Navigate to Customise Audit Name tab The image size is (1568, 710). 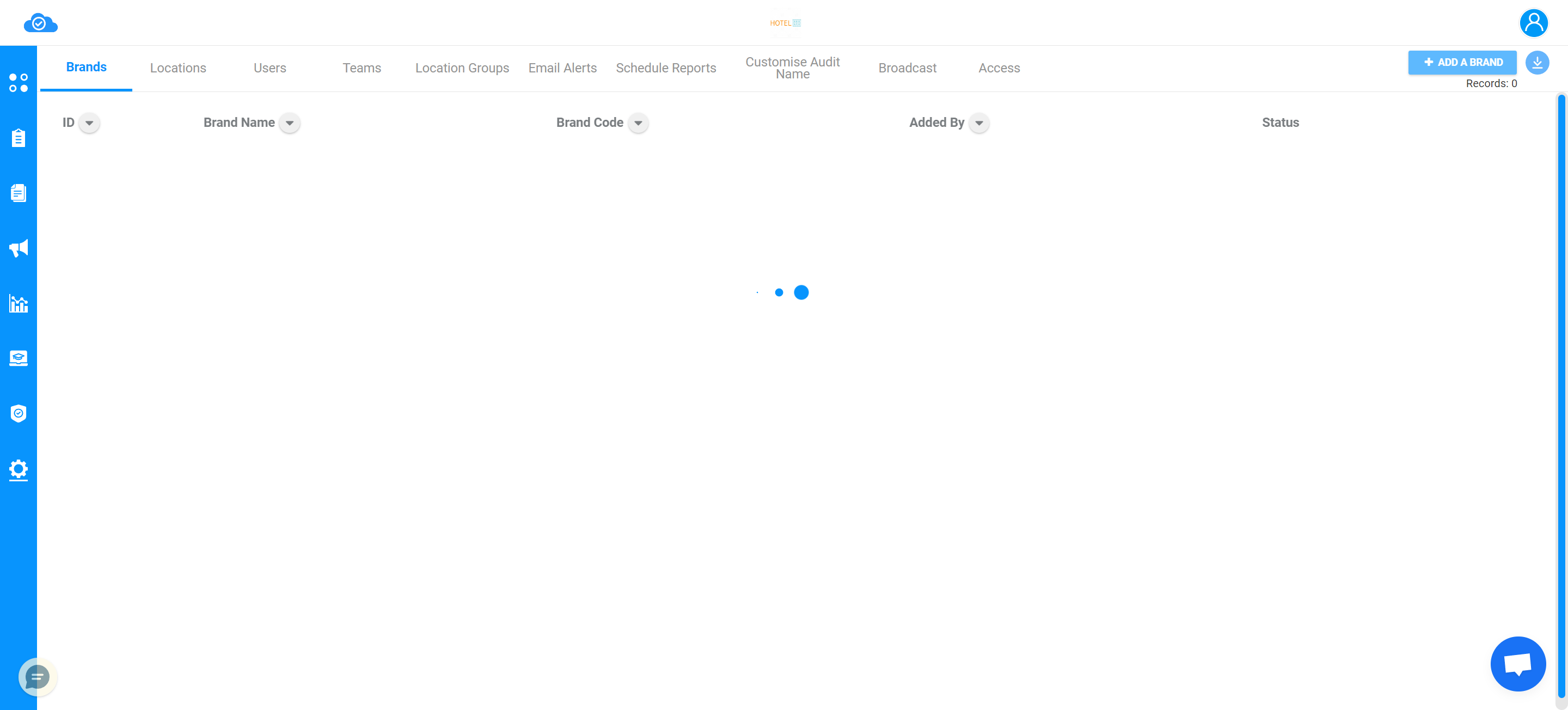[x=793, y=68]
